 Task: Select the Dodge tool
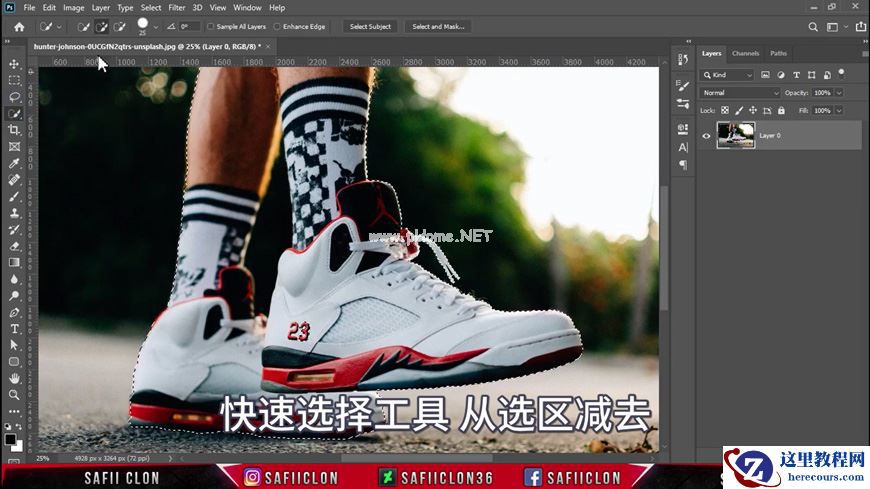(x=14, y=296)
